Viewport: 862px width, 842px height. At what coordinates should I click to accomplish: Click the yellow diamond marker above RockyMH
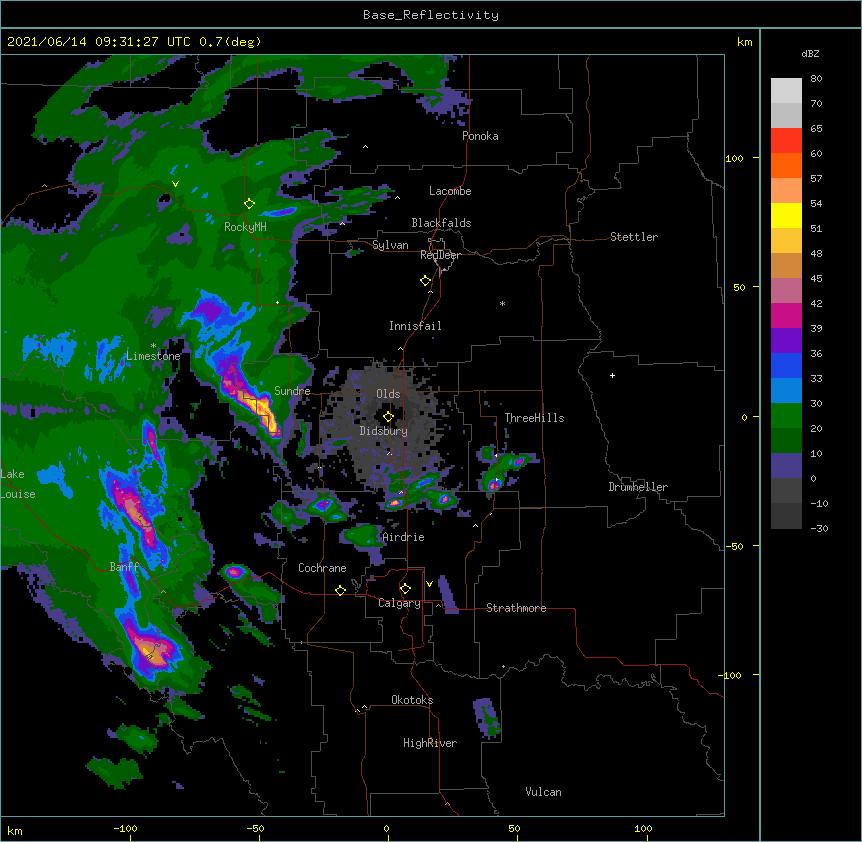(249, 204)
